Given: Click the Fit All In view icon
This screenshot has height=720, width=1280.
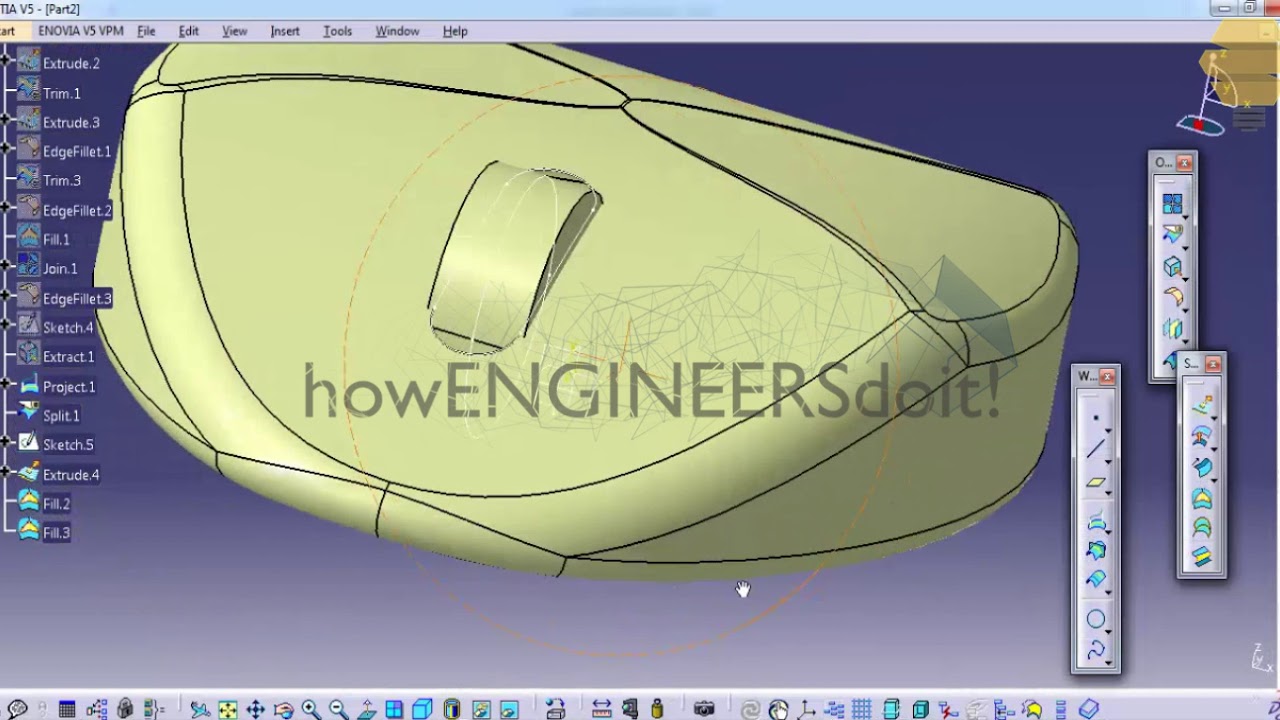Looking at the screenshot, I should (228, 709).
